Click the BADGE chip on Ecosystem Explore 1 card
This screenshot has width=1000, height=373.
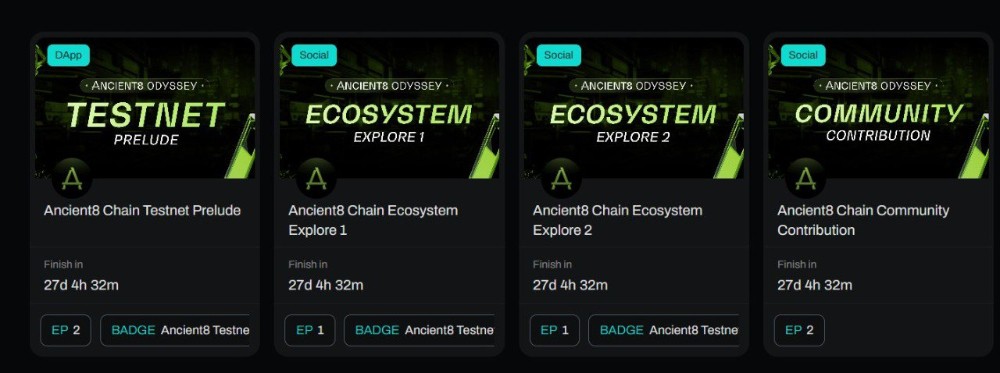(420, 330)
